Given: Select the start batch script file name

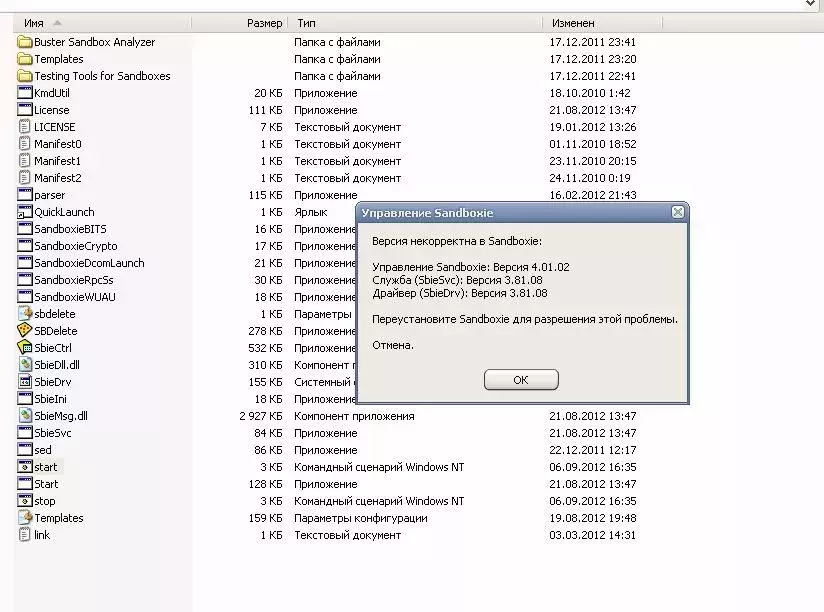Looking at the screenshot, I should (46, 467).
